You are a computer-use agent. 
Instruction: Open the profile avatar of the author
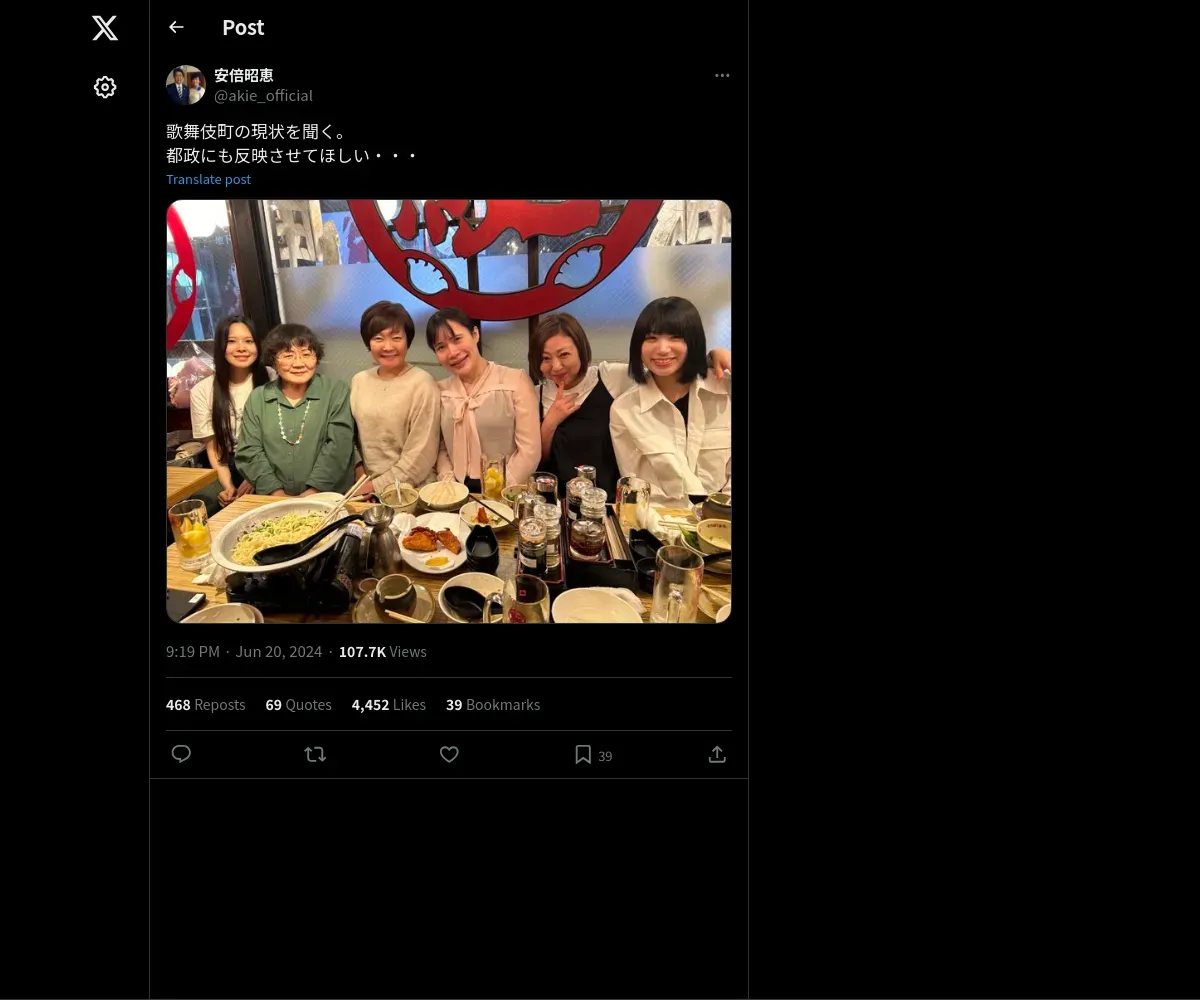click(x=185, y=85)
